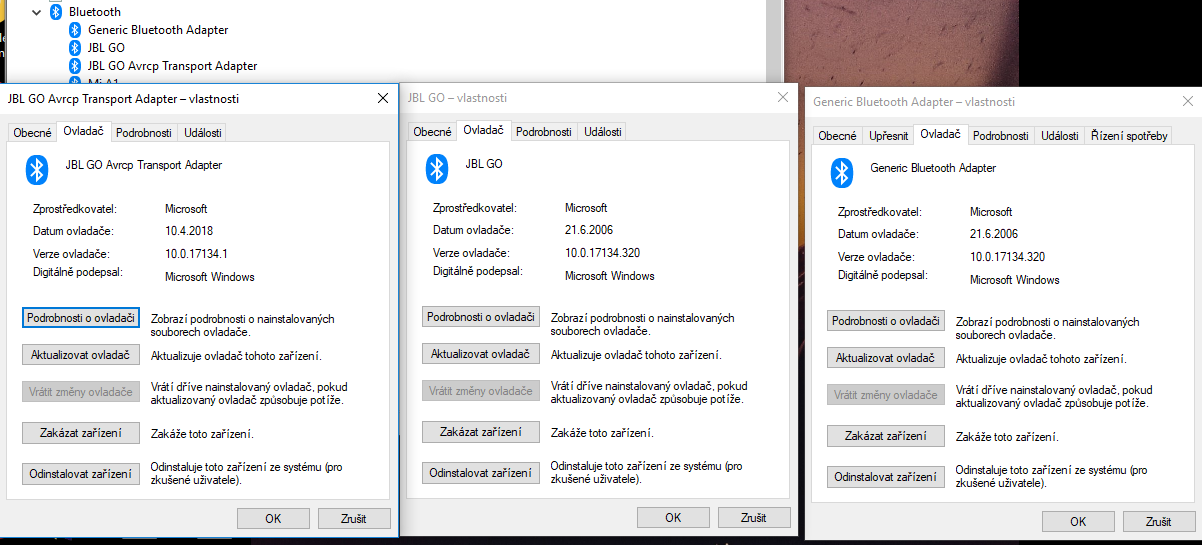Click OK in JBL GO Avrcp window
The height and width of the screenshot is (545, 1202).
point(273,519)
